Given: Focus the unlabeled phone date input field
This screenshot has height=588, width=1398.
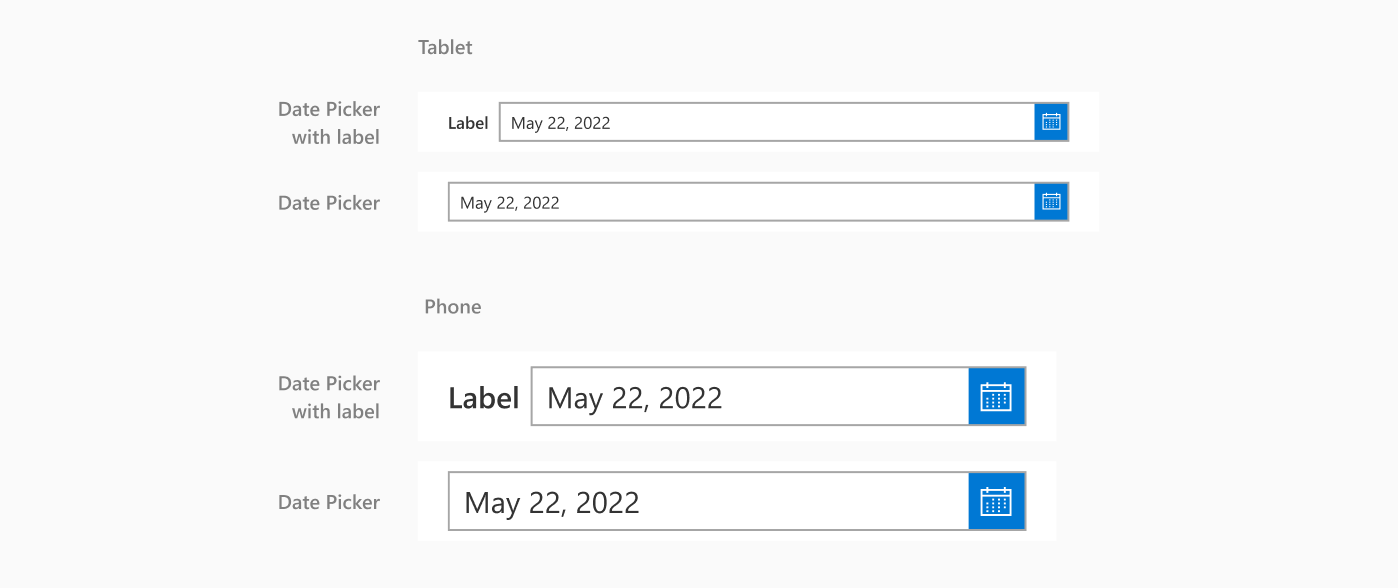Looking at the screenshot, I should tap(800, 501).
